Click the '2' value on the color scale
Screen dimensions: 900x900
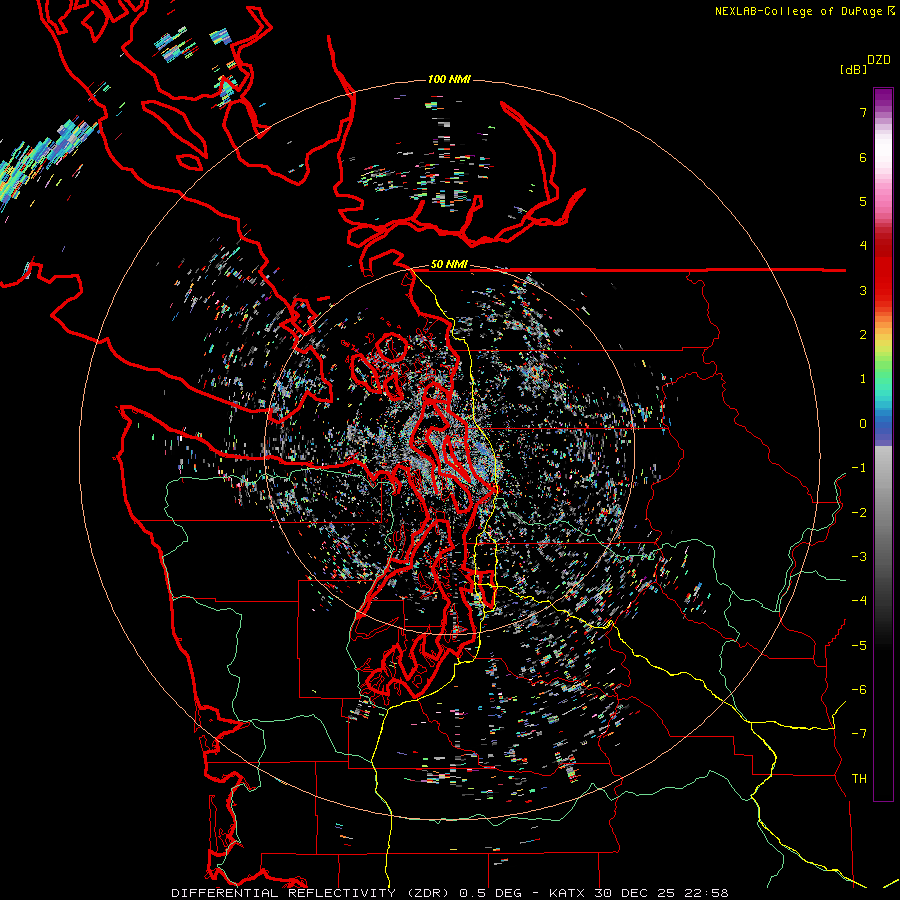863,335
